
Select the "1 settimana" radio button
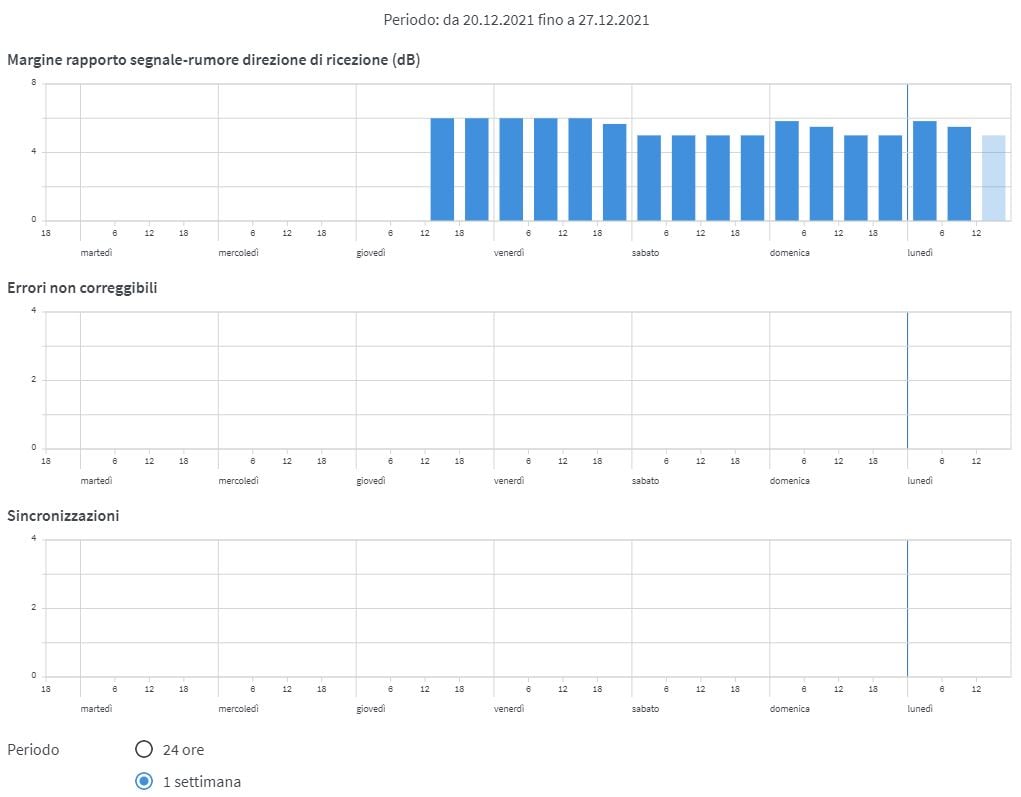(144, 781)
